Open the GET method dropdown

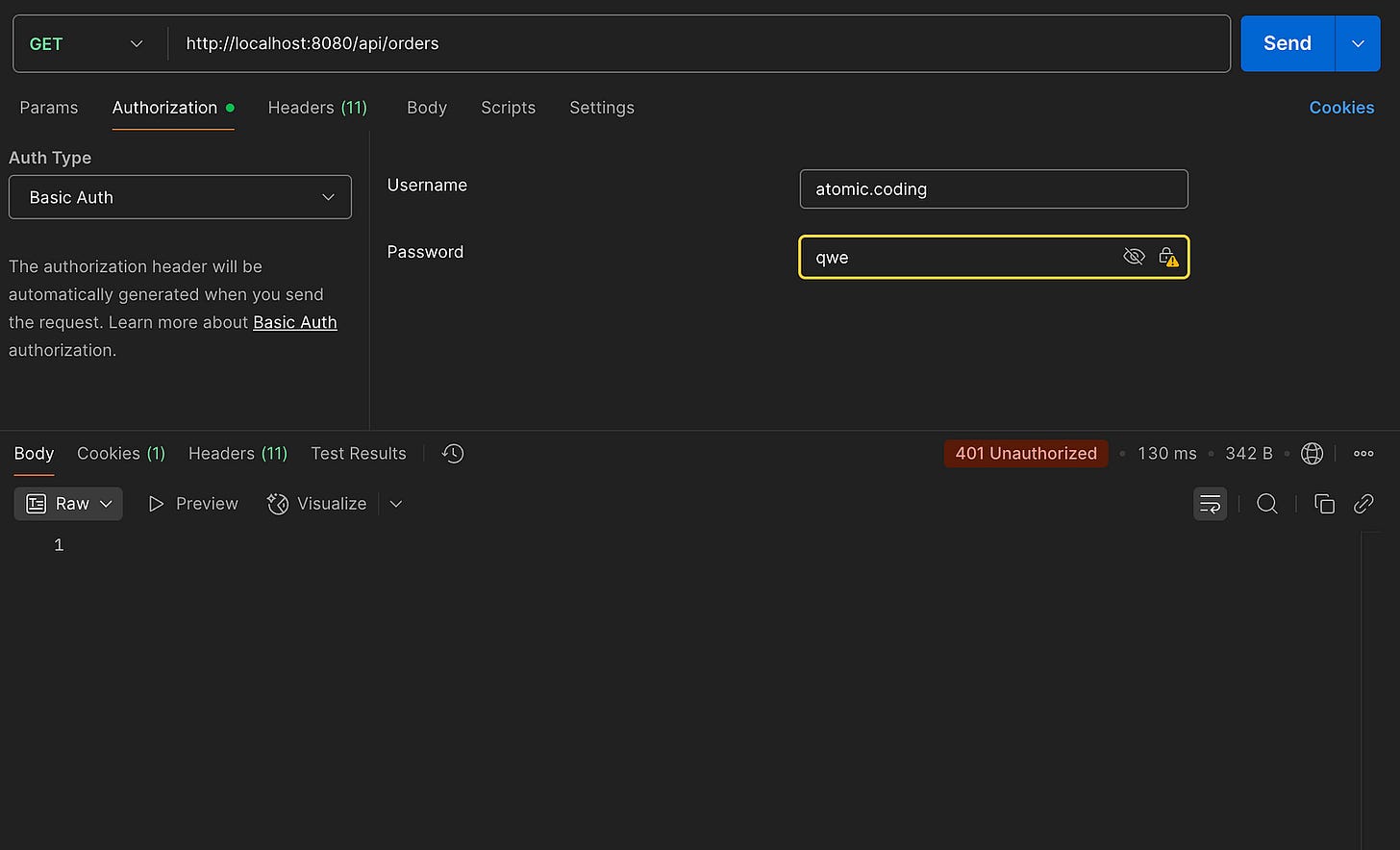87,43
